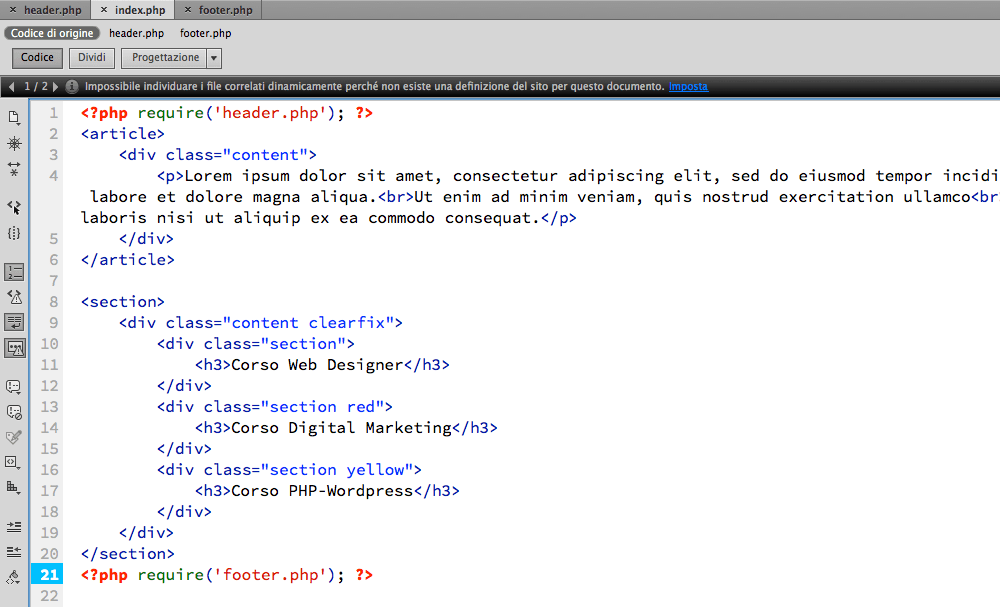Click the text "Corso Web Designer"
1000x607 pixels.
(317, 365)
